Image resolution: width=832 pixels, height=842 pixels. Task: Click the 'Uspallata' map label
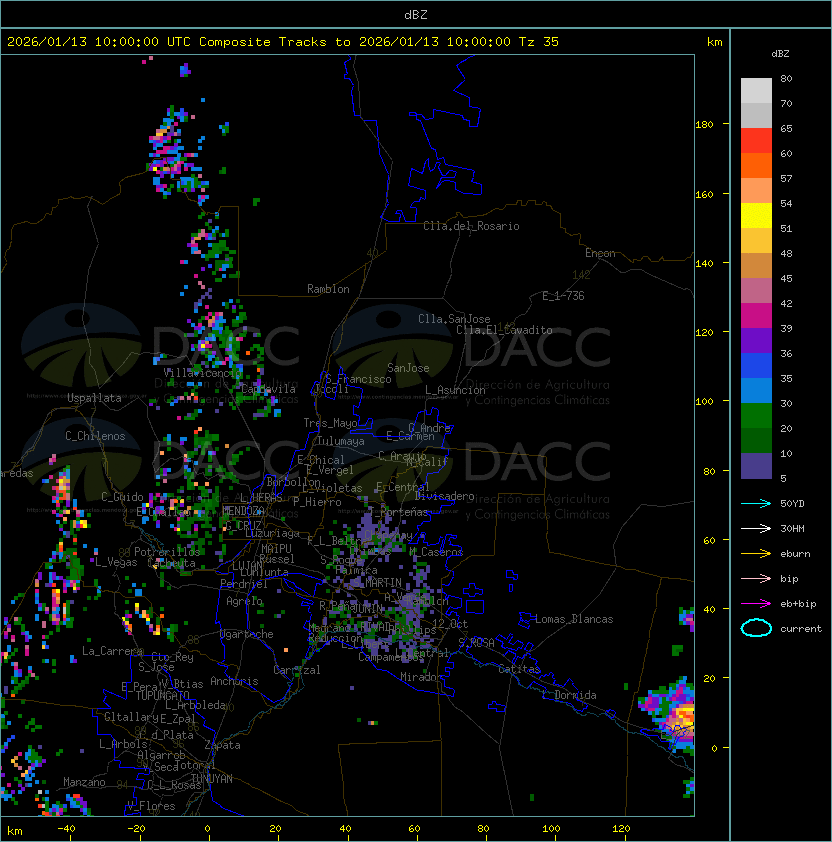coord(94,398)
